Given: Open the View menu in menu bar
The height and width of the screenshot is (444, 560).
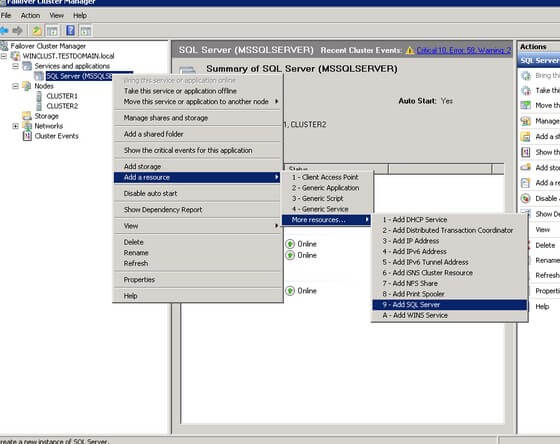Looking at the screenshot, I should (x=56, y=15).
